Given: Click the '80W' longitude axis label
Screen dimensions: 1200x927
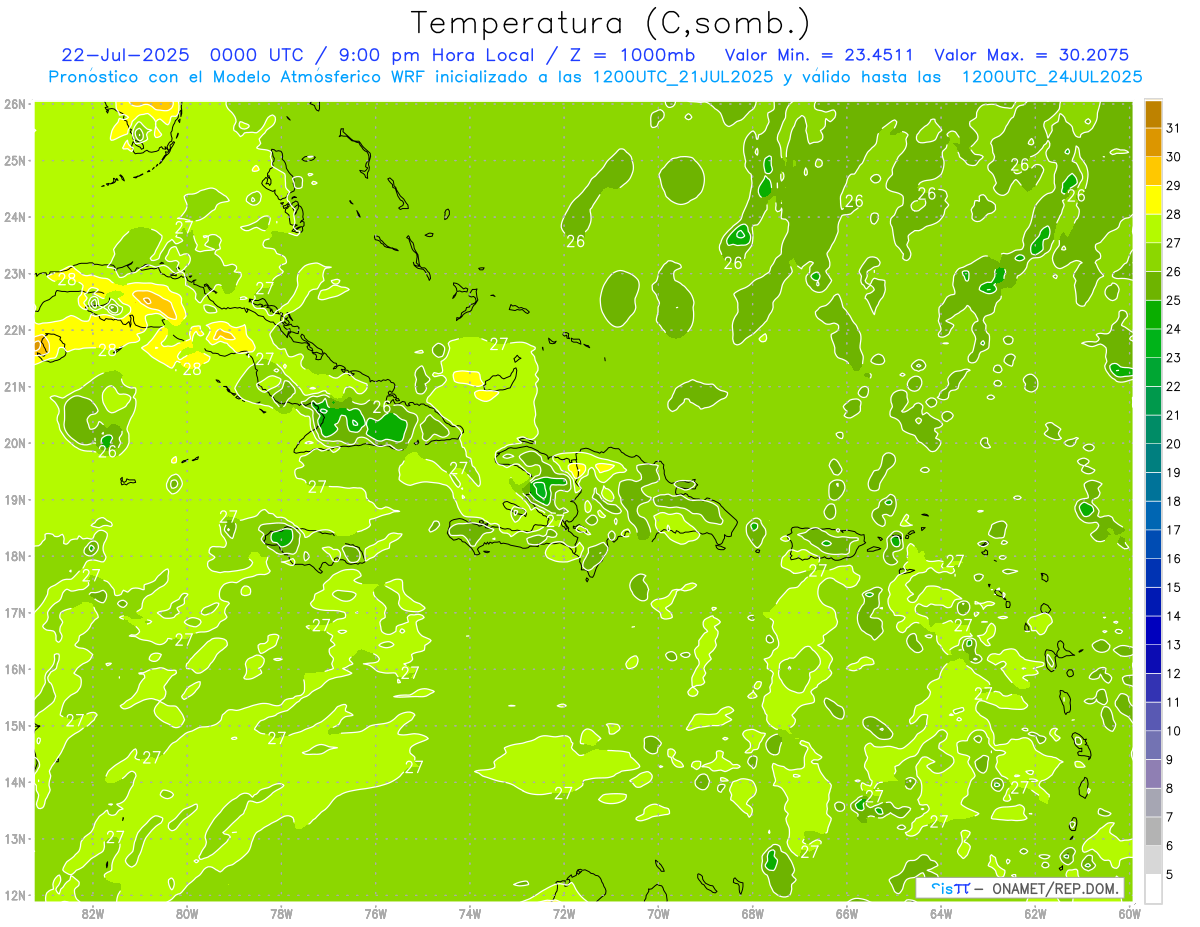Looking at the screenshot, I should pyautogui.click(x=187, y=913).
